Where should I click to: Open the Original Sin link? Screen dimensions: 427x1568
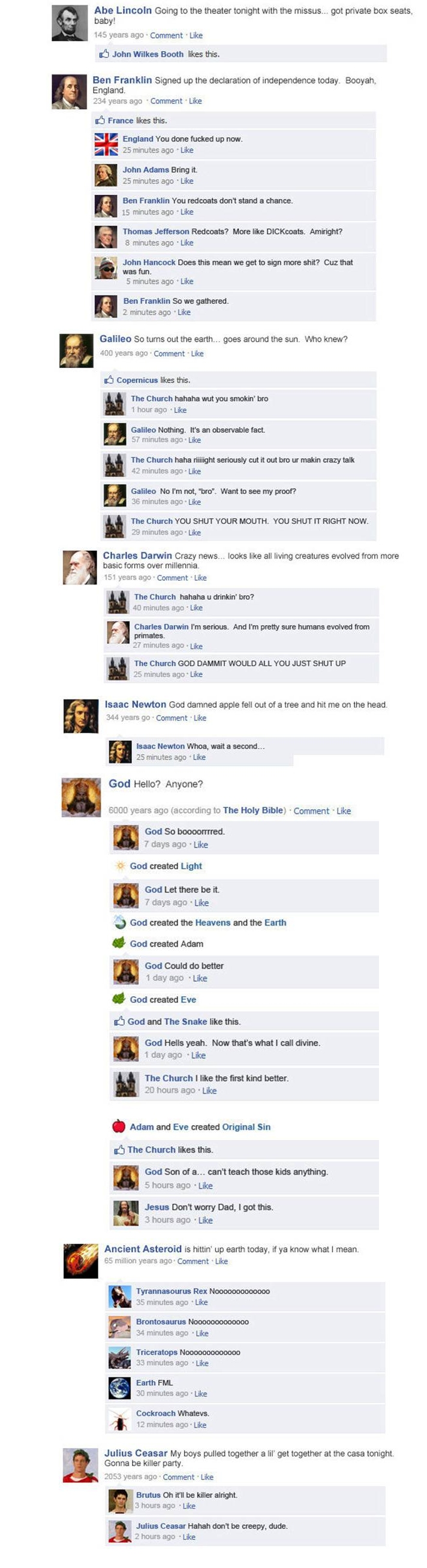246,1127
